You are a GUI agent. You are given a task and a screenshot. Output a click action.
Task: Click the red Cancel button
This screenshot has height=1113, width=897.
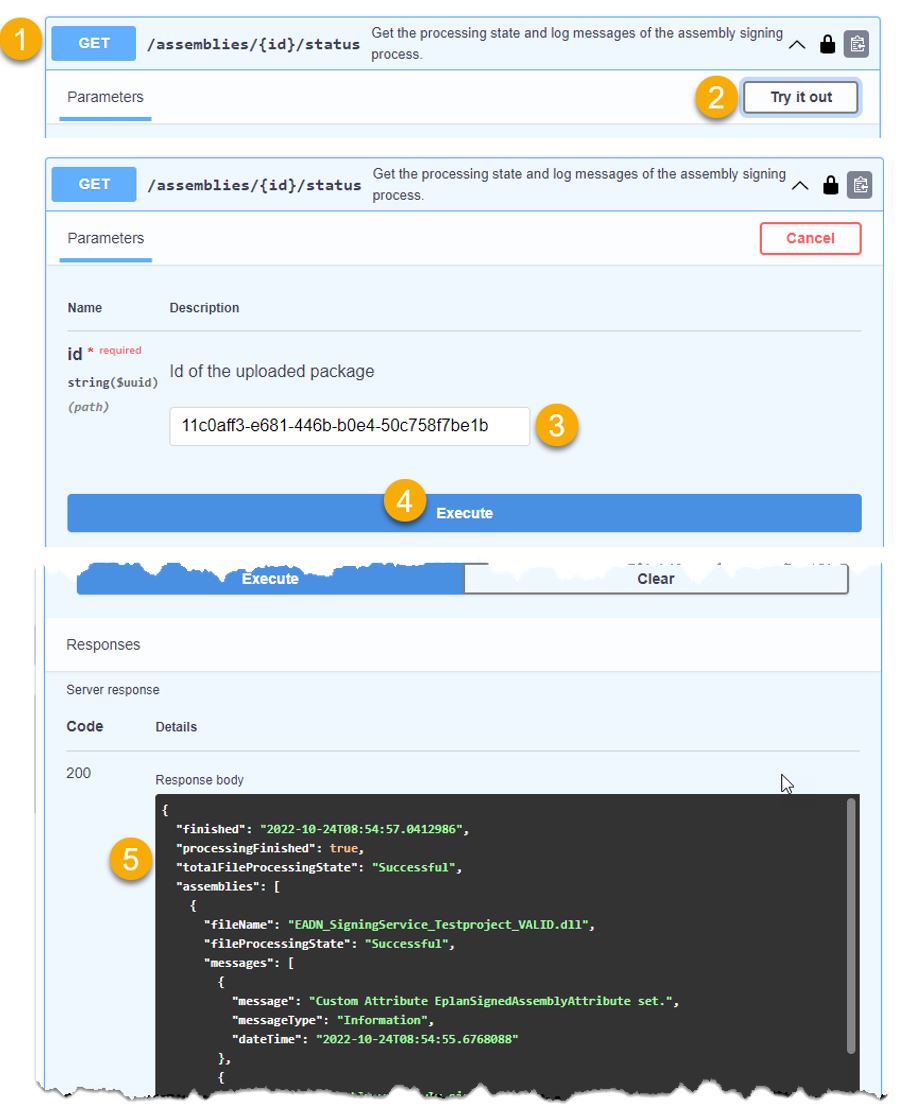click(x=810, y=238)
